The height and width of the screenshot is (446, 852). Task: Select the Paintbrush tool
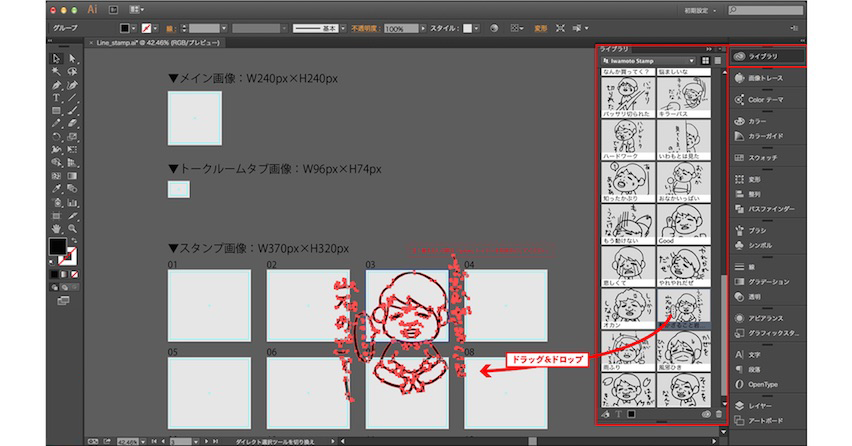click(72, 111)
